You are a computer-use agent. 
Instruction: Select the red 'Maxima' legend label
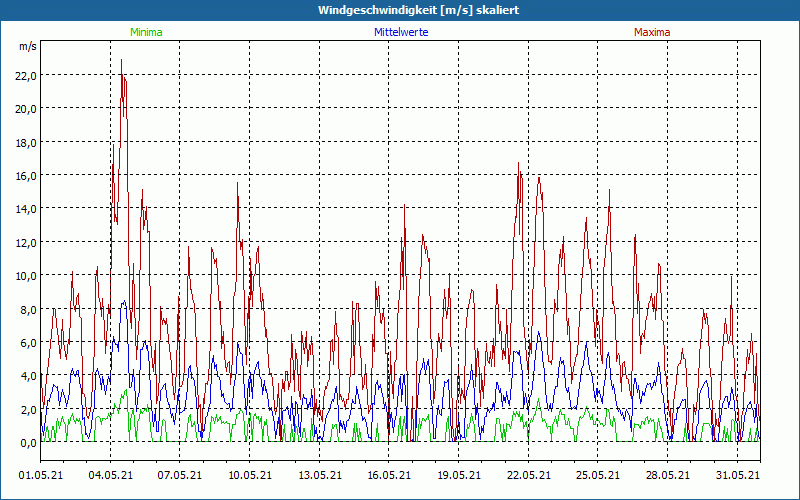tap(652, 32)
